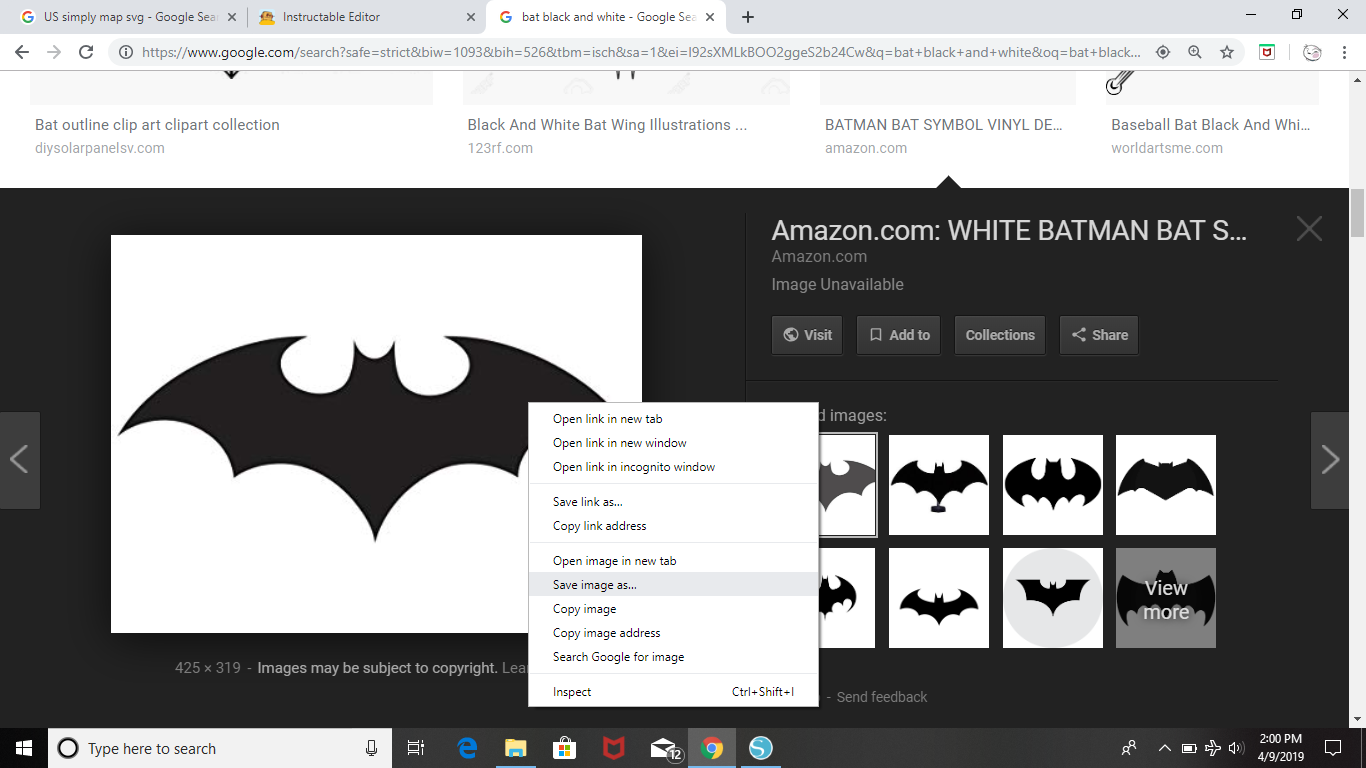Switch to 'US simply map svg' tab

click(130, 17)
